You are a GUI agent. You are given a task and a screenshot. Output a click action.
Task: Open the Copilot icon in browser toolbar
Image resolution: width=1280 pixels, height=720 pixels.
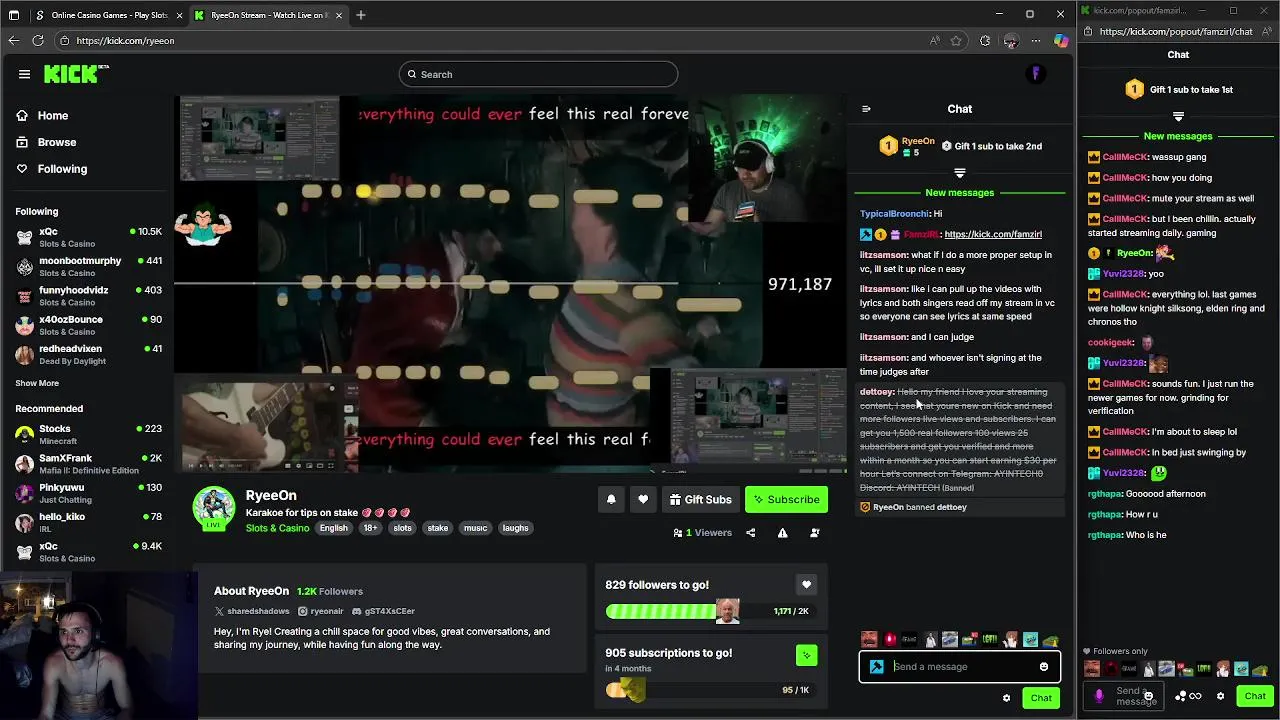pos(1061,41)
